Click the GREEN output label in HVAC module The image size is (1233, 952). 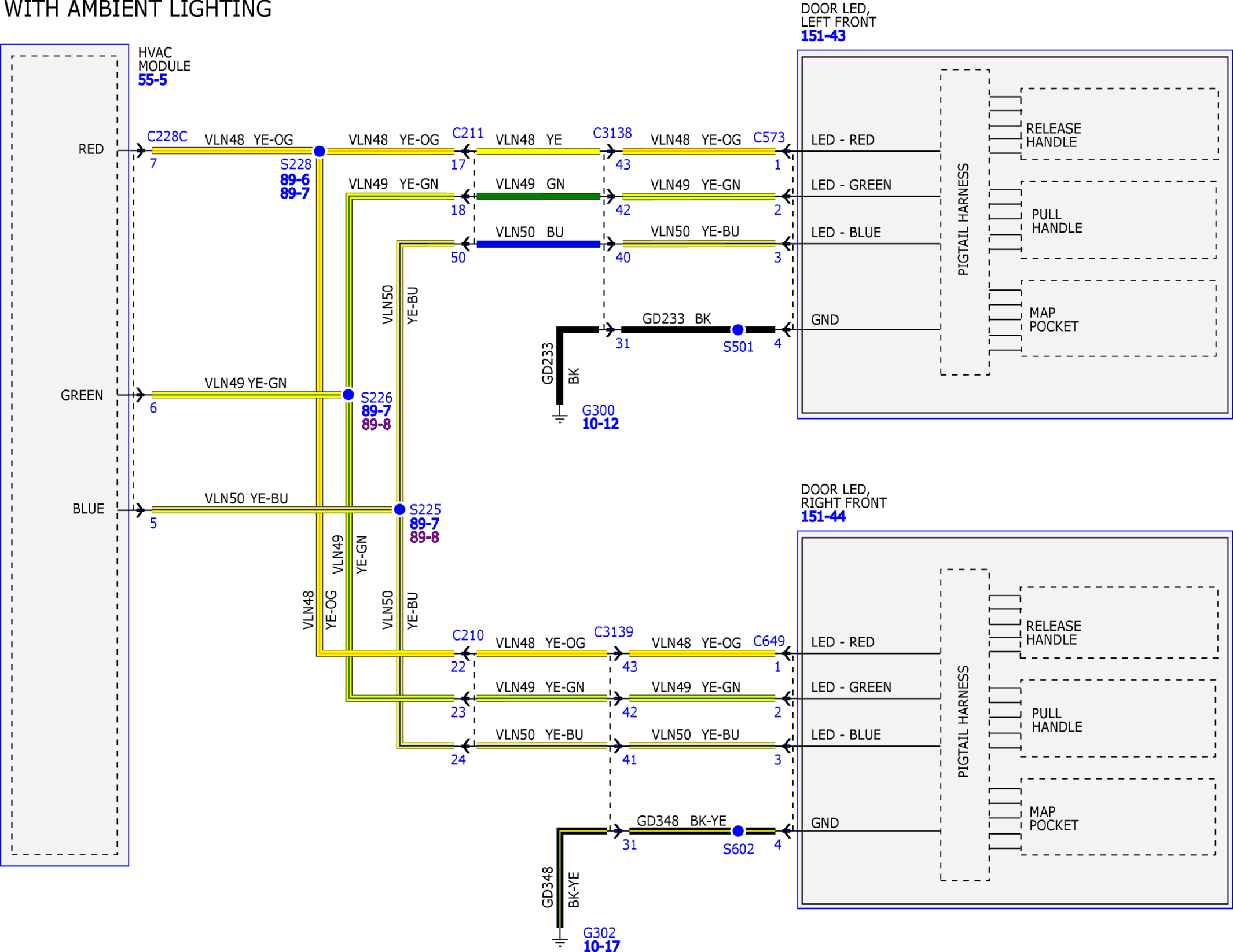[82, 395]
